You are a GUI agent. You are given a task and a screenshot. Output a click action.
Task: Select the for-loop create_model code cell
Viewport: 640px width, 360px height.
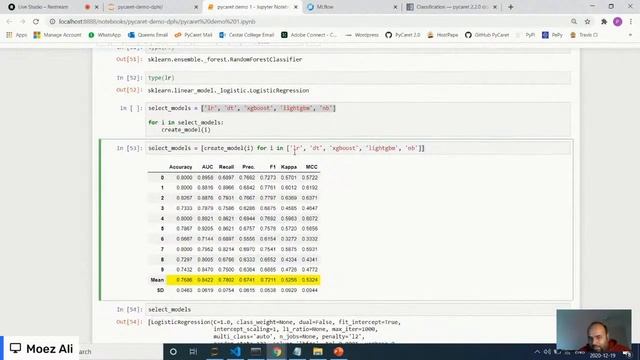tap(358, 119)
